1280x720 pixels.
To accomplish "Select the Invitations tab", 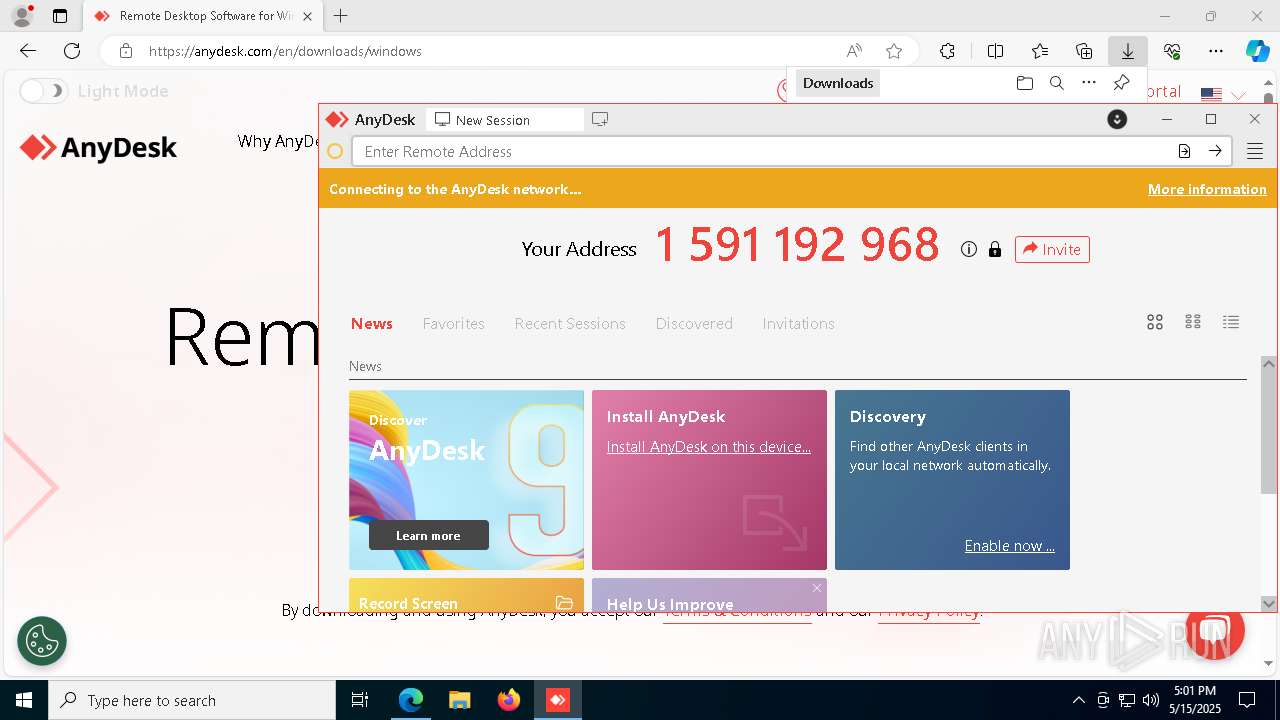I will 798,323.
